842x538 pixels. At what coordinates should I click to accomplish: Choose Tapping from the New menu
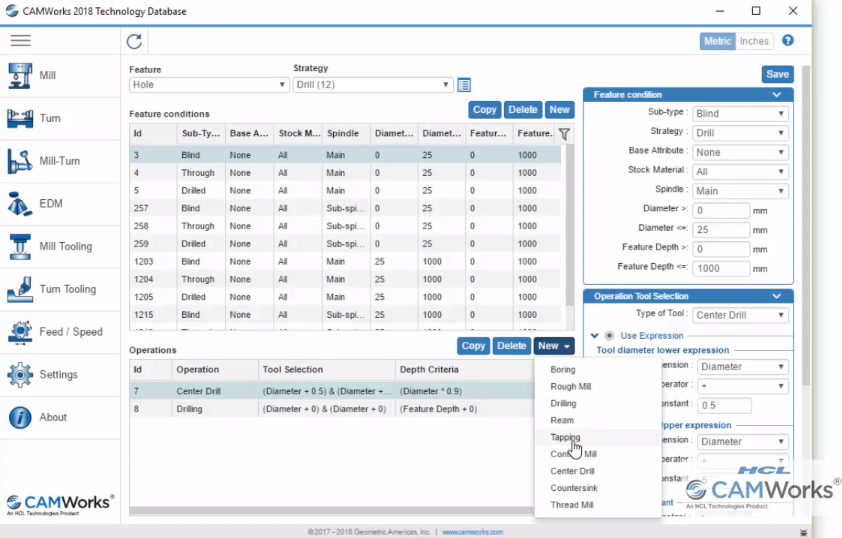565,437
